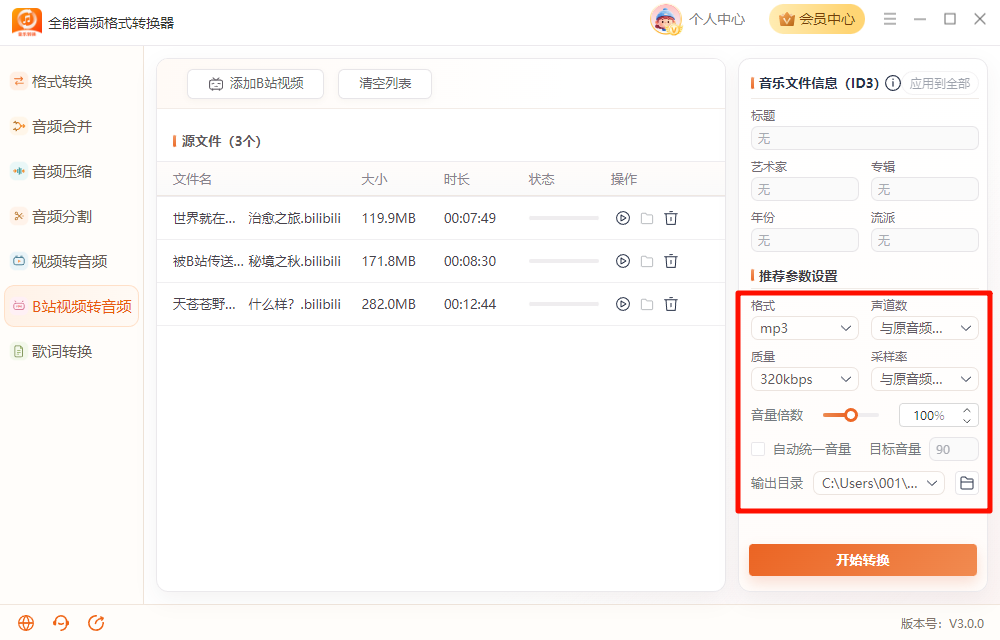Click the 目标音量 field showing 90
Image resolution: width=1000 pixels, height=640 pixels.
pyautogui.click(x=954, y=449)
